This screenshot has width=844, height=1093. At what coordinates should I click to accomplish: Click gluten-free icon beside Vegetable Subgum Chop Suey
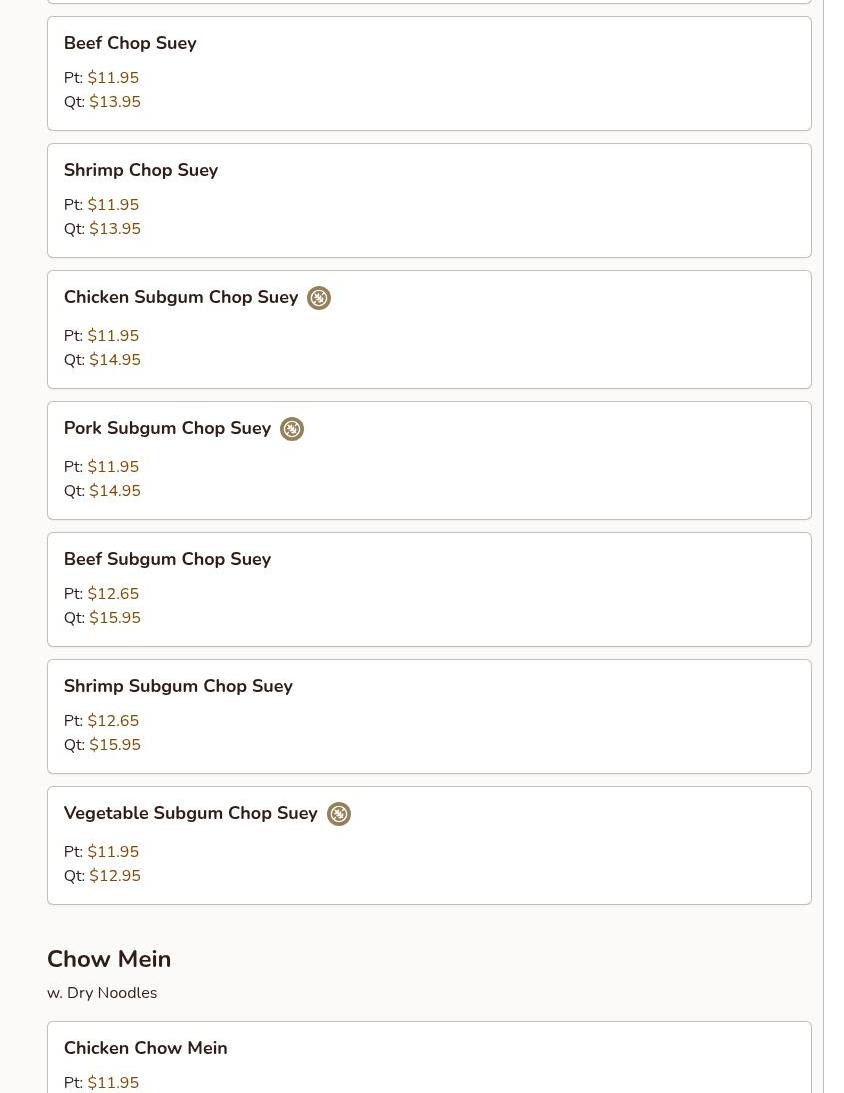click(339, 814)
